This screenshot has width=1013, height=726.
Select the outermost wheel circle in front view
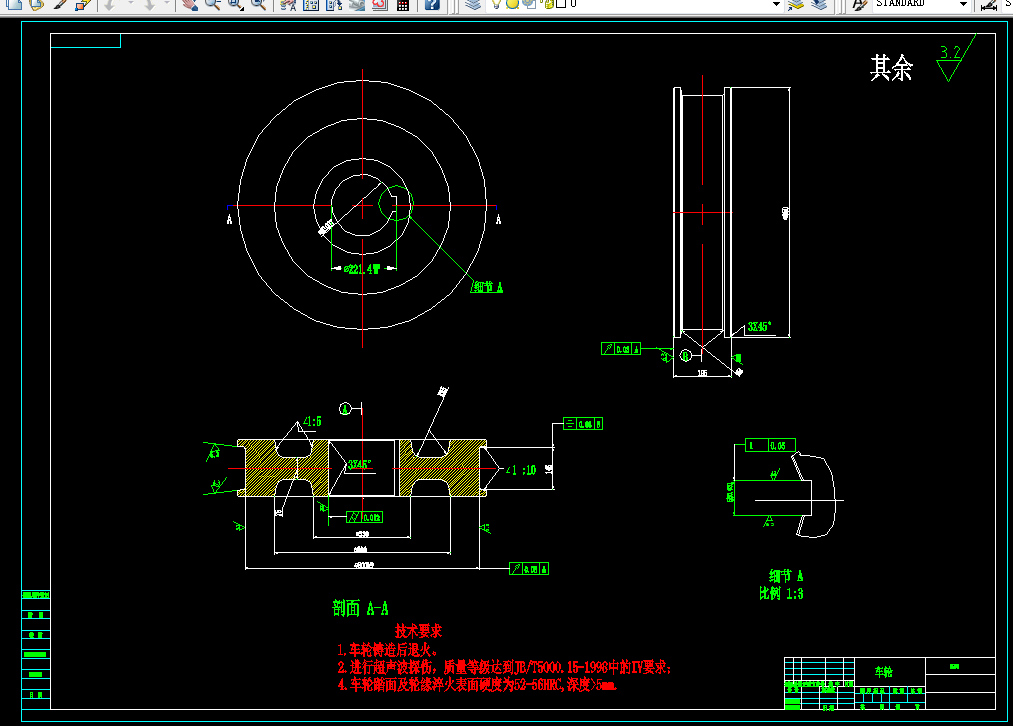pos(362,205)
